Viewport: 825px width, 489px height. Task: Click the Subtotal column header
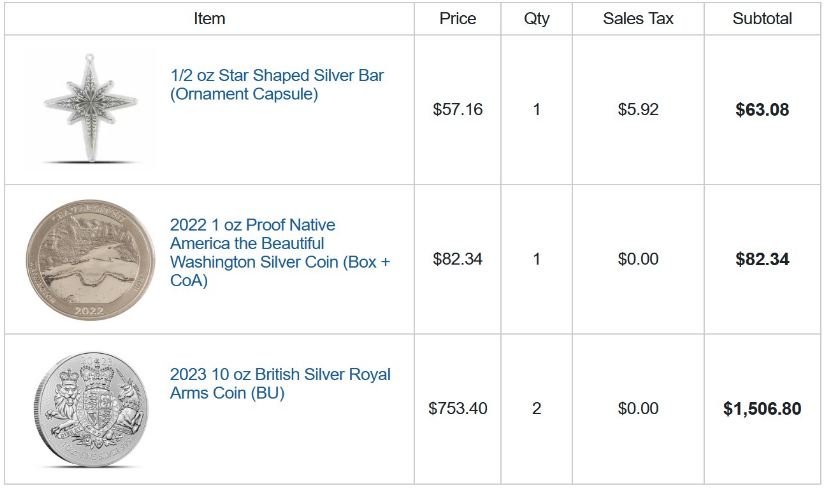pos(762,19)
